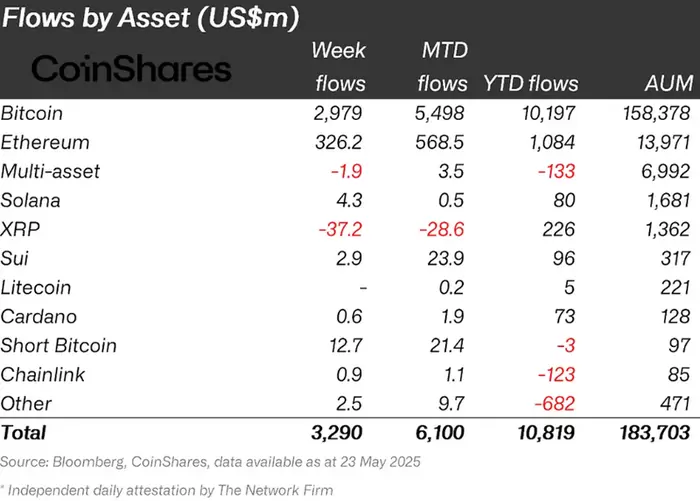
Task: Select the Bitcoin row label
Action: (33, 113)
